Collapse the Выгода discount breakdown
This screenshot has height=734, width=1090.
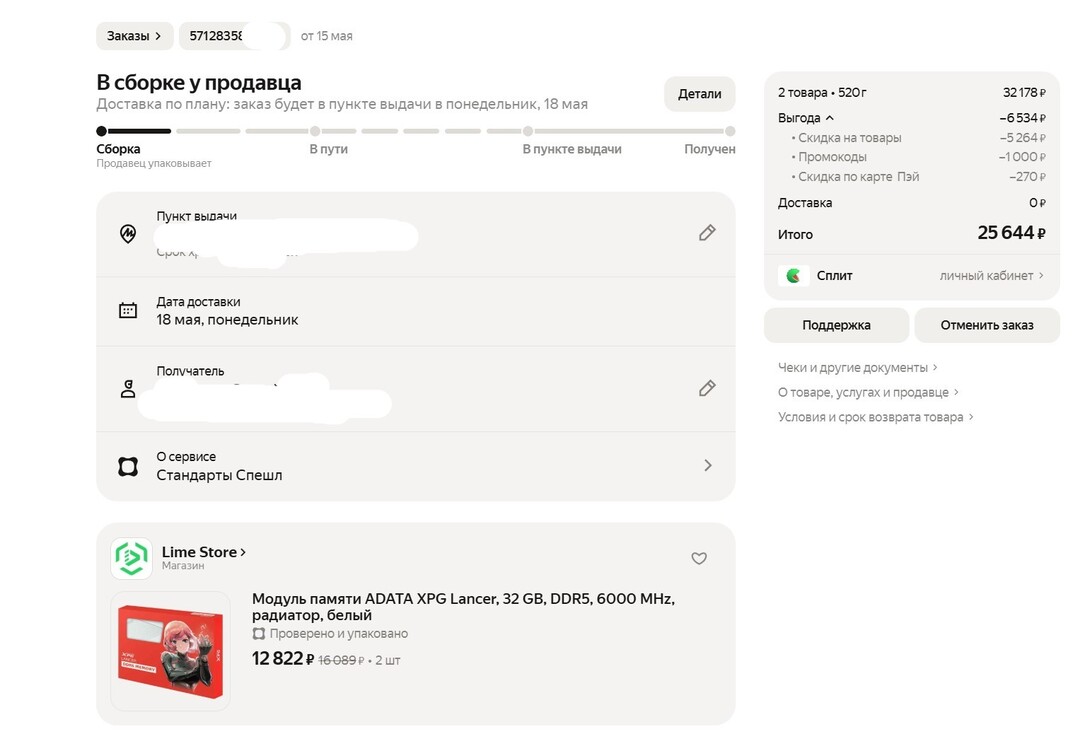click(806, 118)
